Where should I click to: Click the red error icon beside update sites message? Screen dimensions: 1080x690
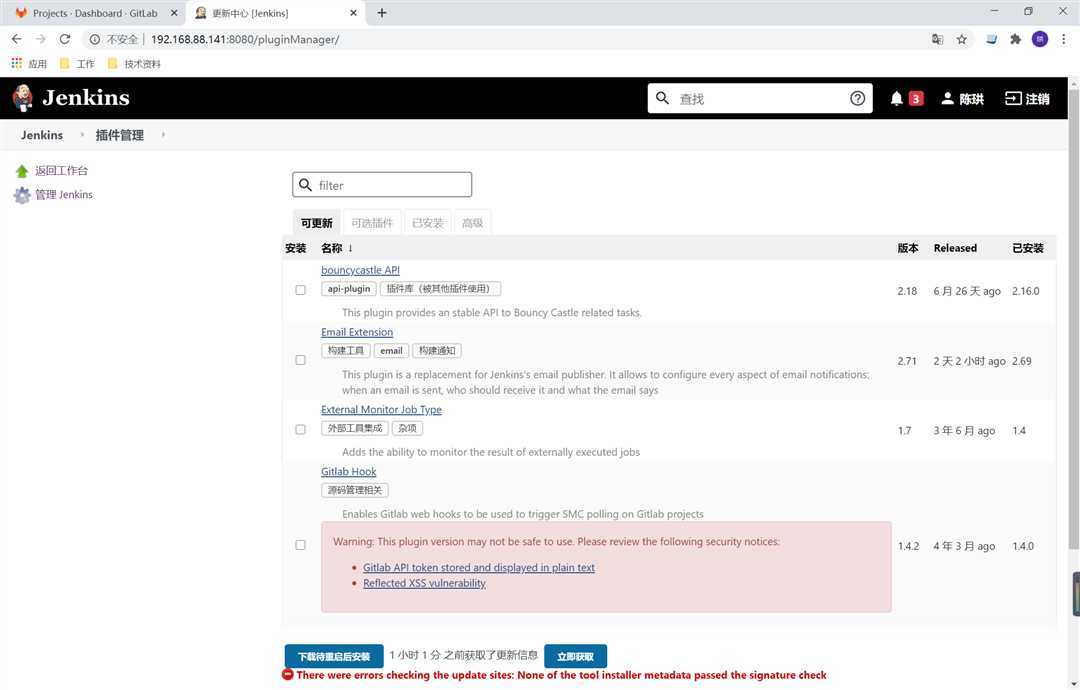click(288, 675)
